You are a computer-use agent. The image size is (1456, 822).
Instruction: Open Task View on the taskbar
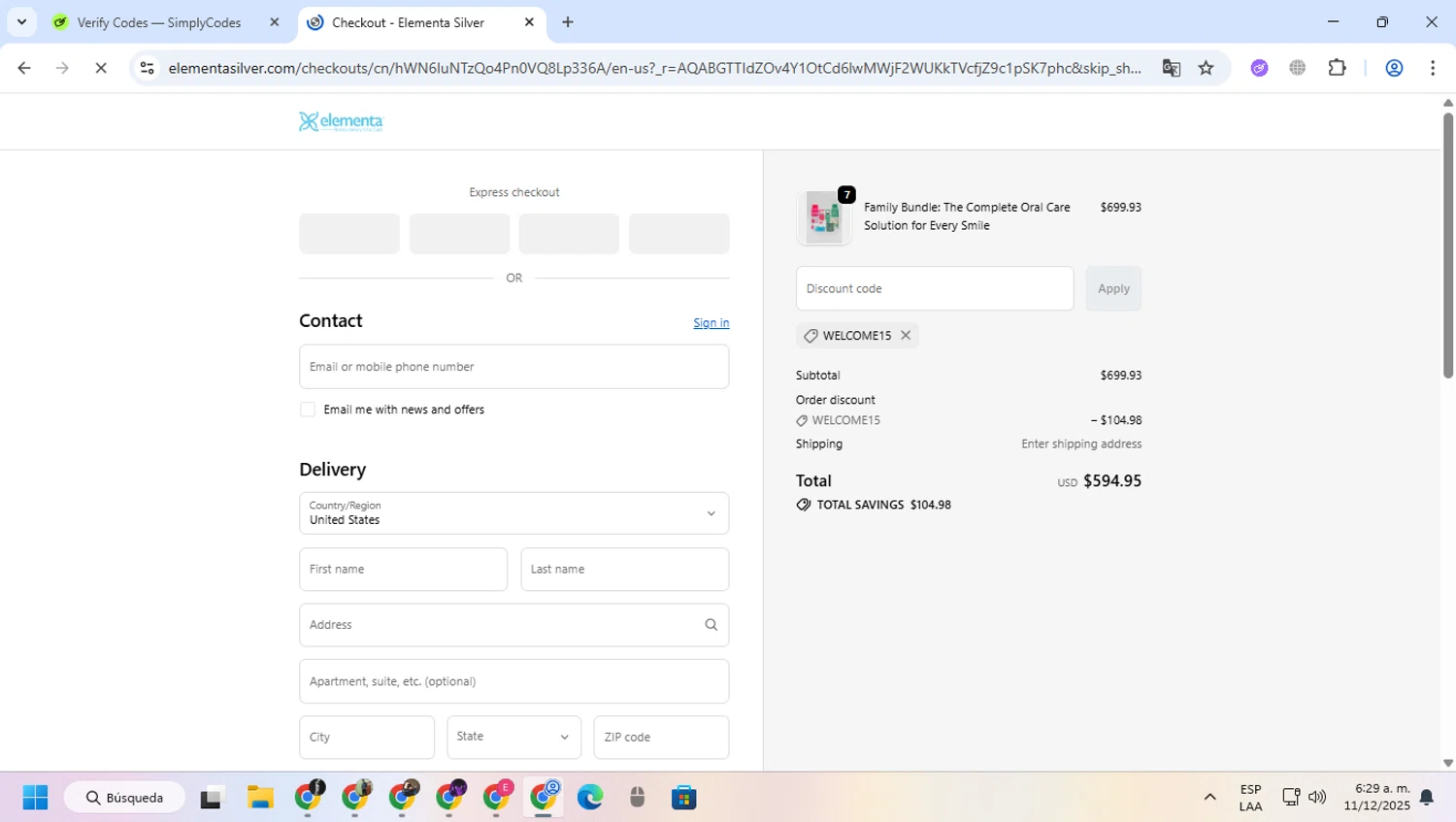tap(212, 798)
